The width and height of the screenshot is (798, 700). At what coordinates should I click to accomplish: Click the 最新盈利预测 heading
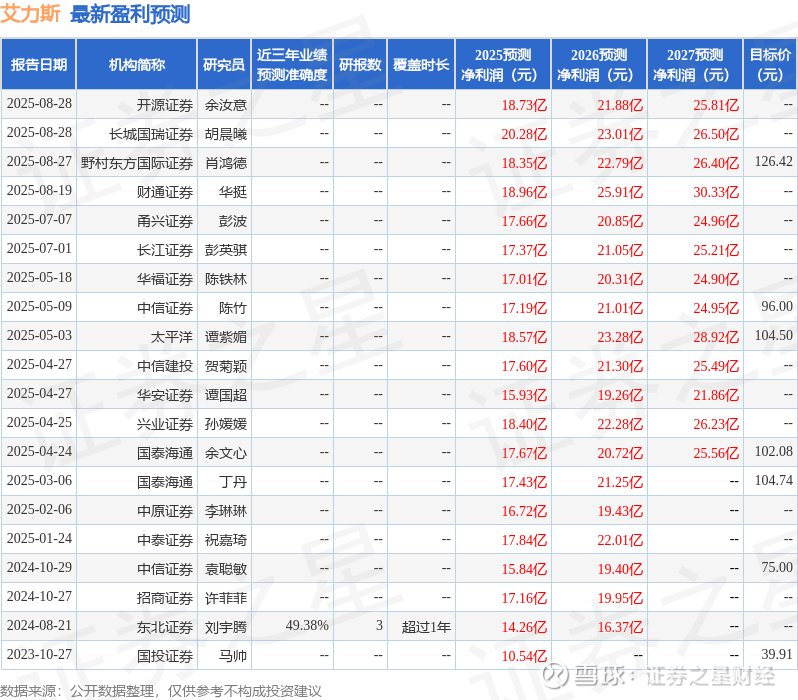(x=130, y=14)
